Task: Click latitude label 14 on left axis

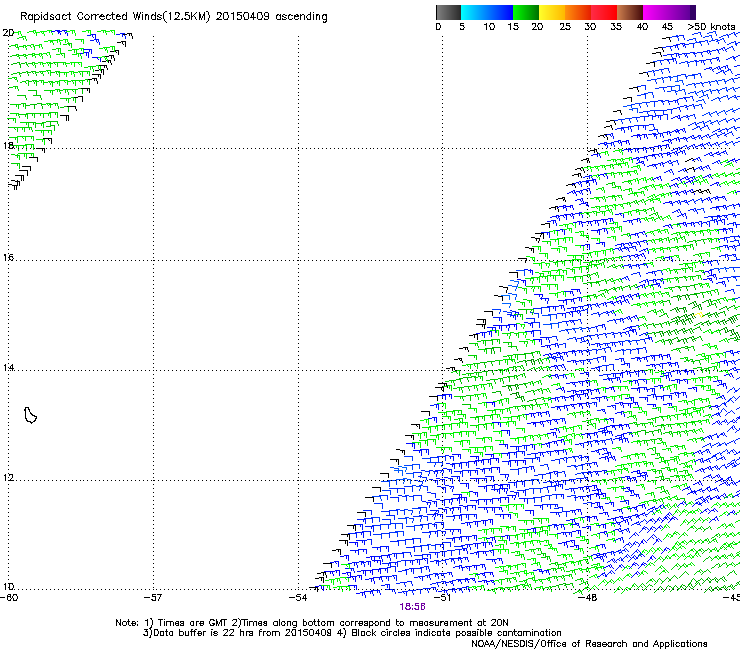Action: [8, 368]
